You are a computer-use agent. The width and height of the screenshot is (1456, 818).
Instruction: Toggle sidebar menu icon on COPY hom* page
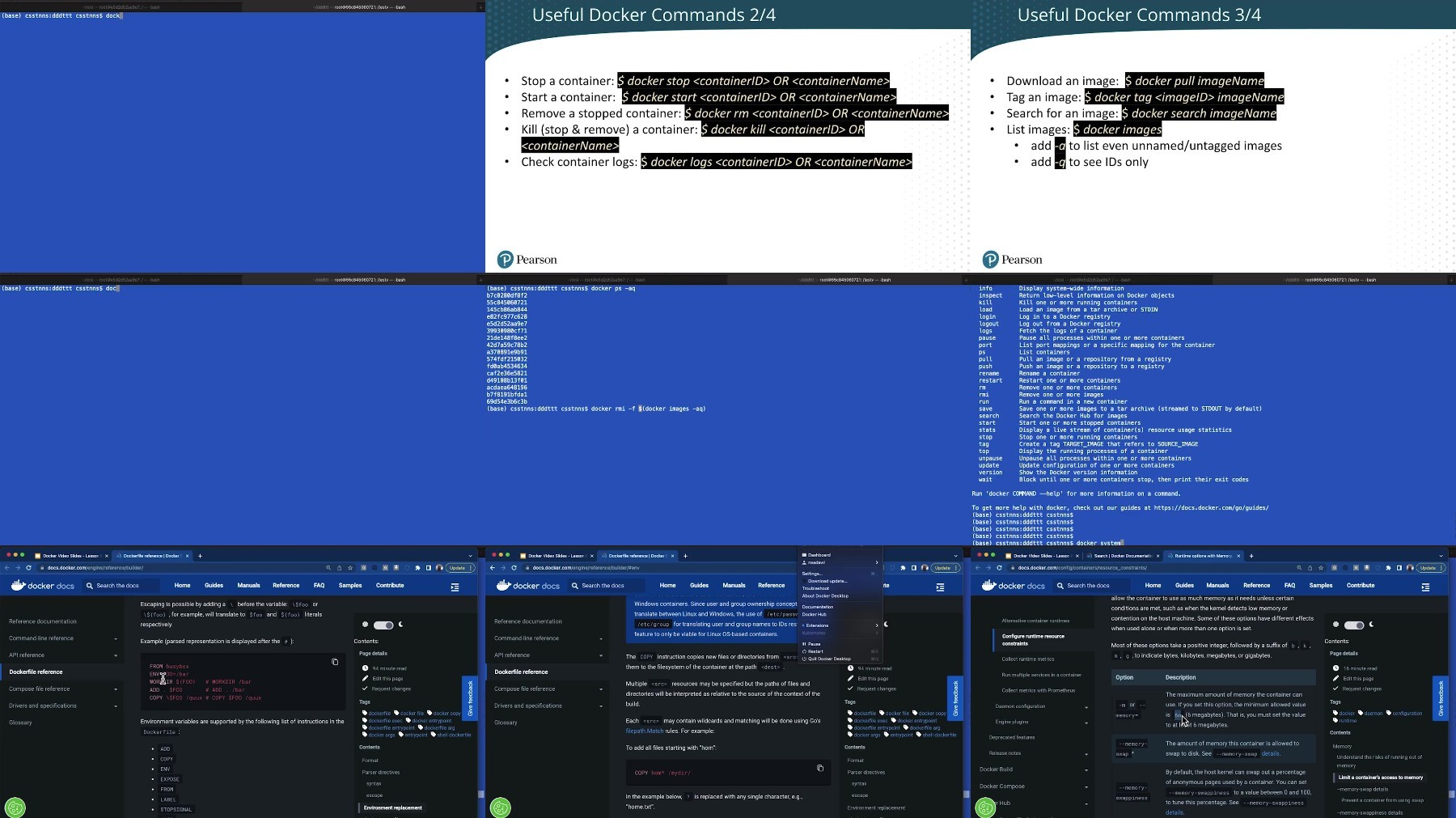click(x=940, y=587)
